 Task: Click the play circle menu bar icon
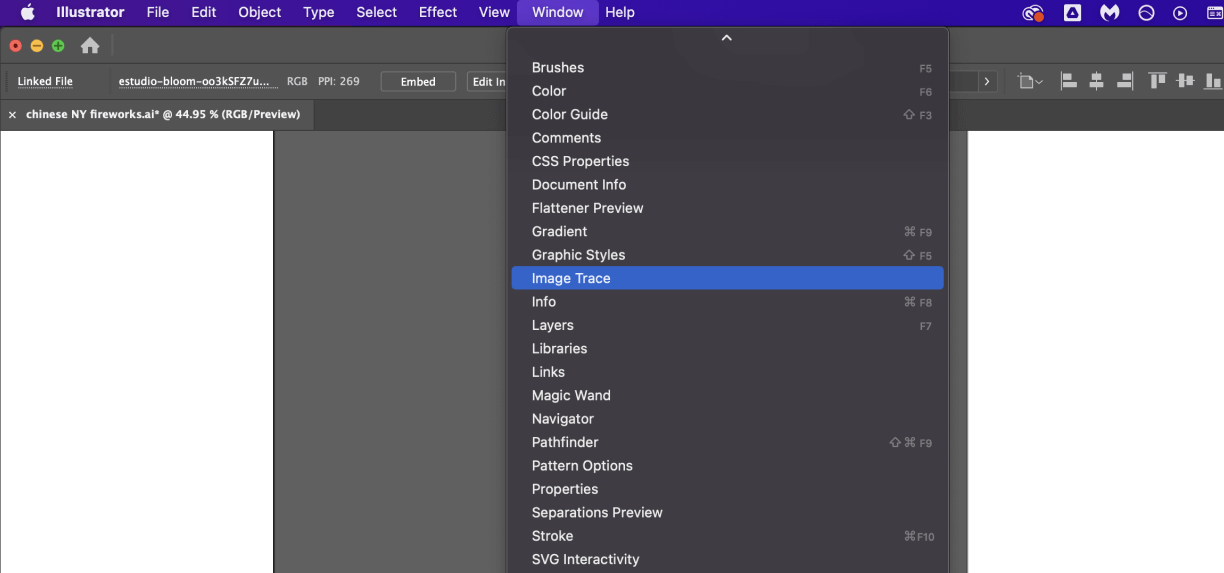coord(1180,13)
